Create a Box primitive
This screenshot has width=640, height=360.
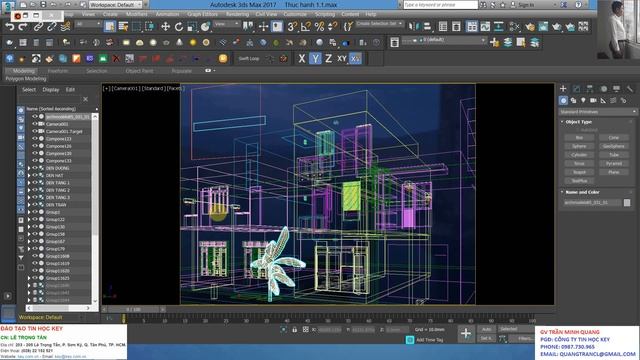pyautogui.click(x=579, y=138)
